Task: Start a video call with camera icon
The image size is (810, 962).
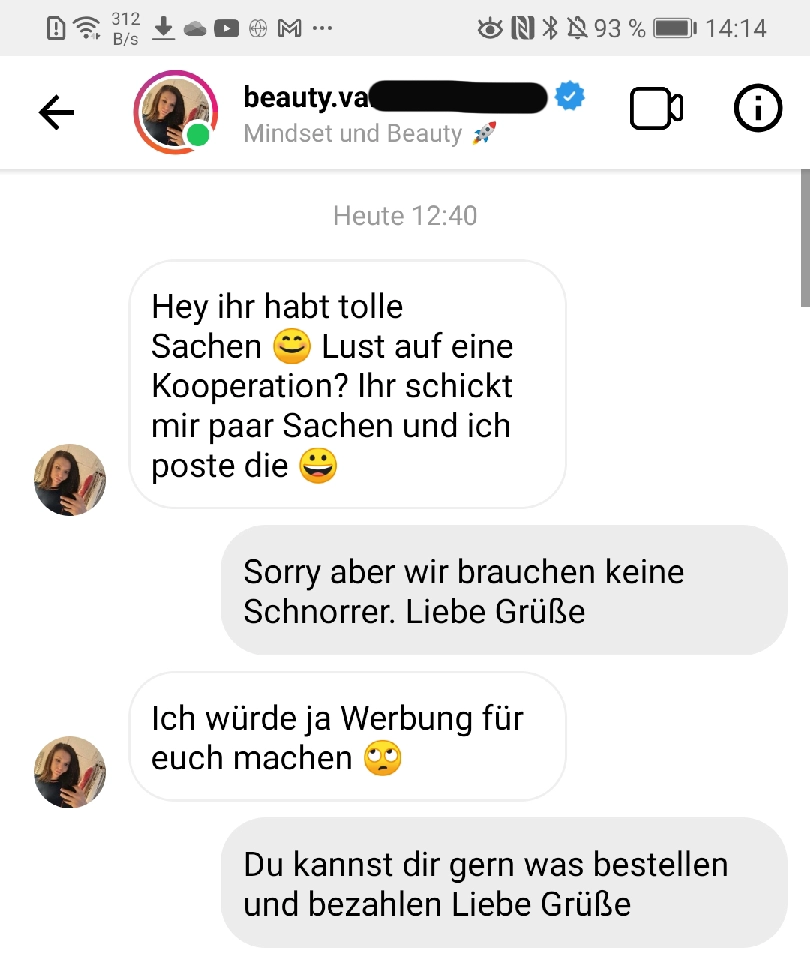Action: click(x=656, y=109)
